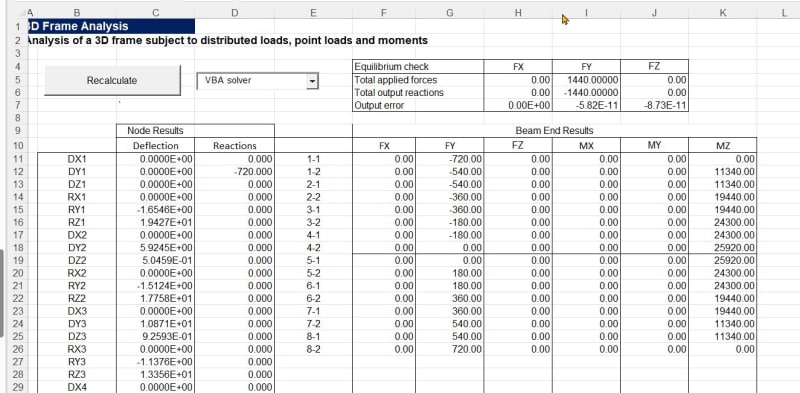This screenshot has width=800, height=393.
Task: Select the DX1 label cell
Action: pos(77,159)
